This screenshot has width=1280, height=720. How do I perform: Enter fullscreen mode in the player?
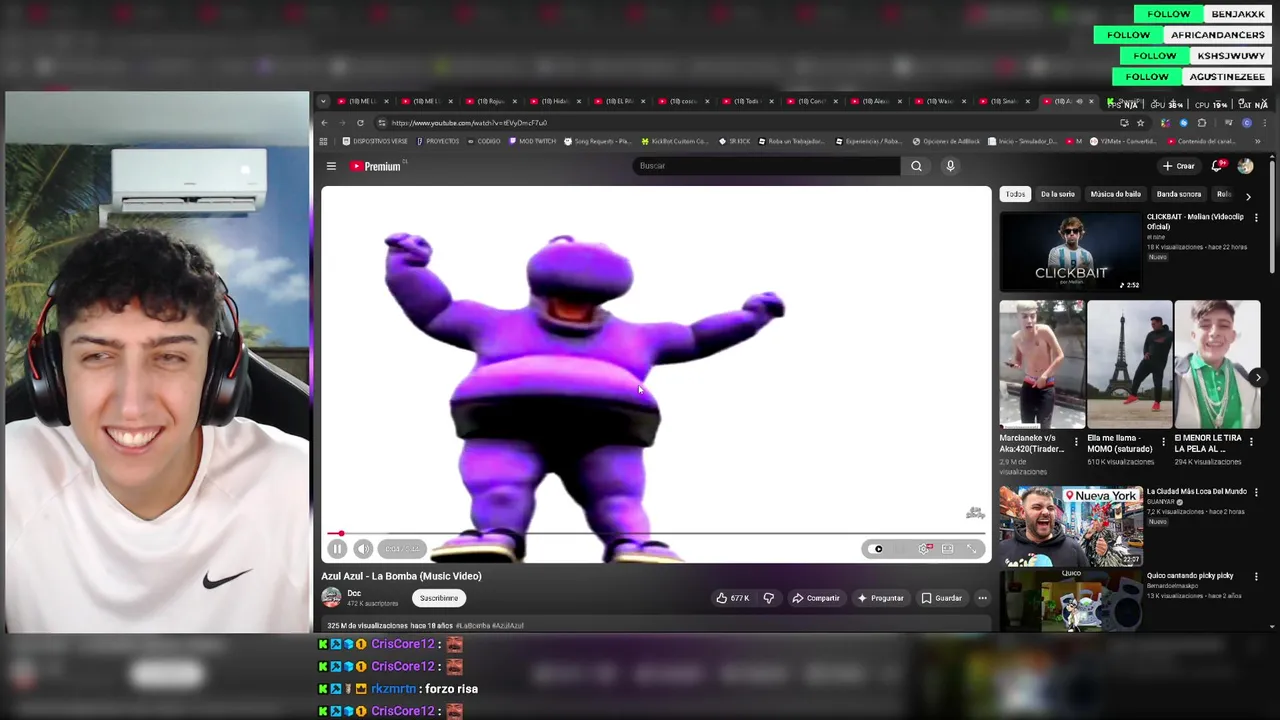(971, 548)
